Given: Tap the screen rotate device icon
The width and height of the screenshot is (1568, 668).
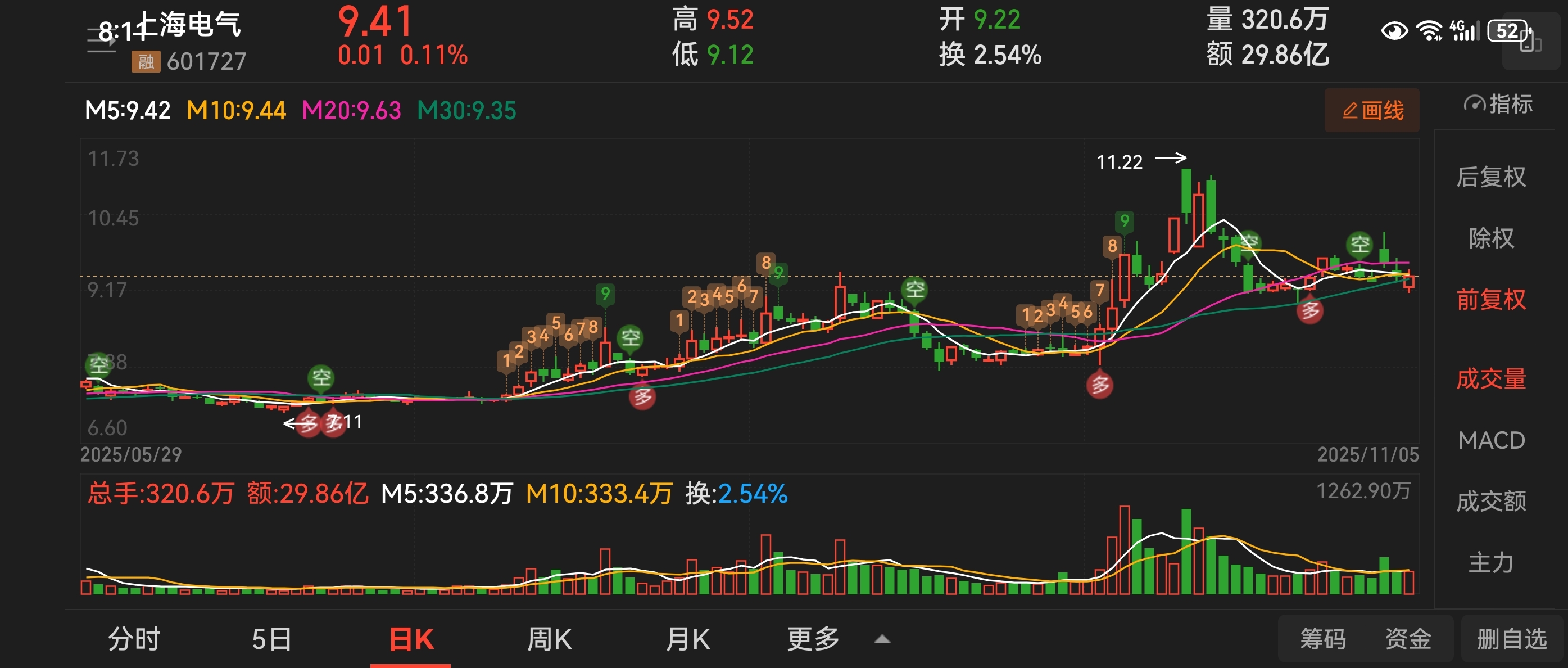Looking at the screenshot, I should [1530, 41].
